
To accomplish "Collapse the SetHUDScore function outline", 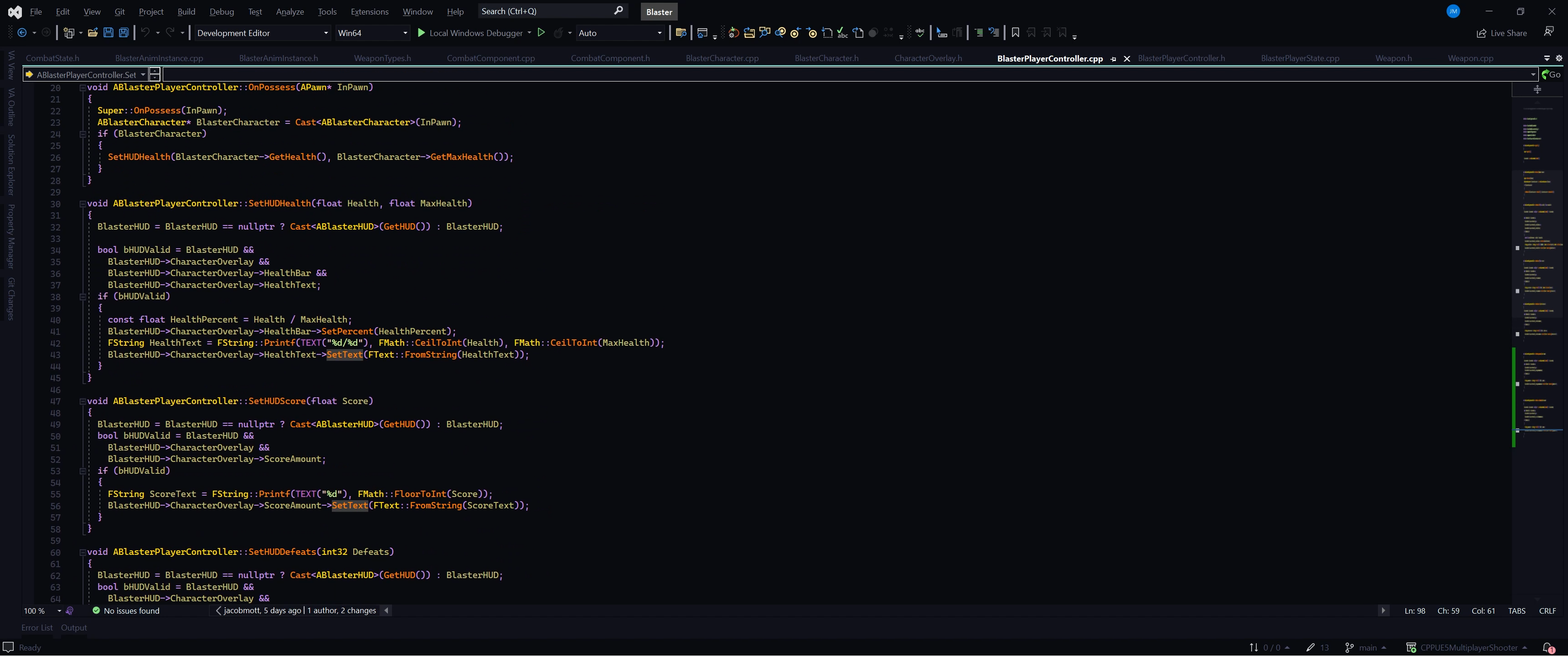I will tap(83, 401).
